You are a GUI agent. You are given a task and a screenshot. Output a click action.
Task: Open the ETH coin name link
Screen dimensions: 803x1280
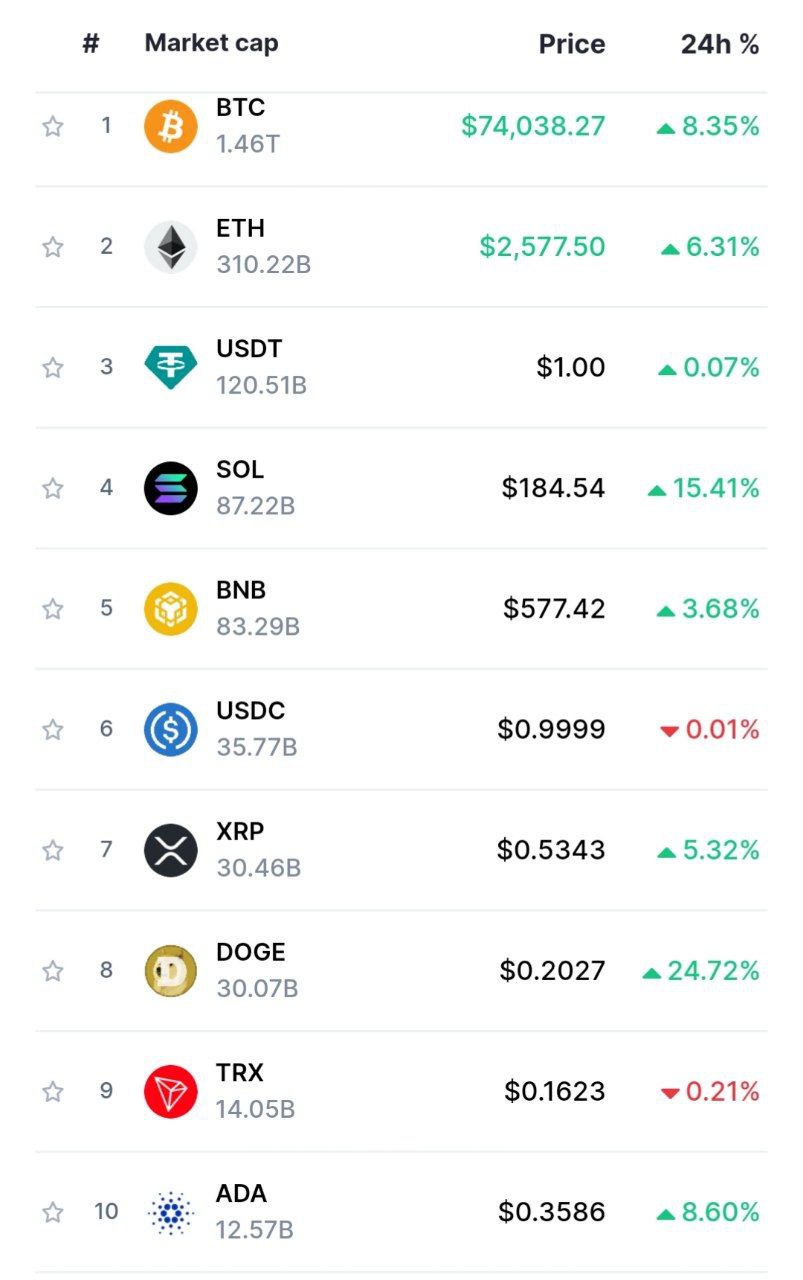(240, 228)
